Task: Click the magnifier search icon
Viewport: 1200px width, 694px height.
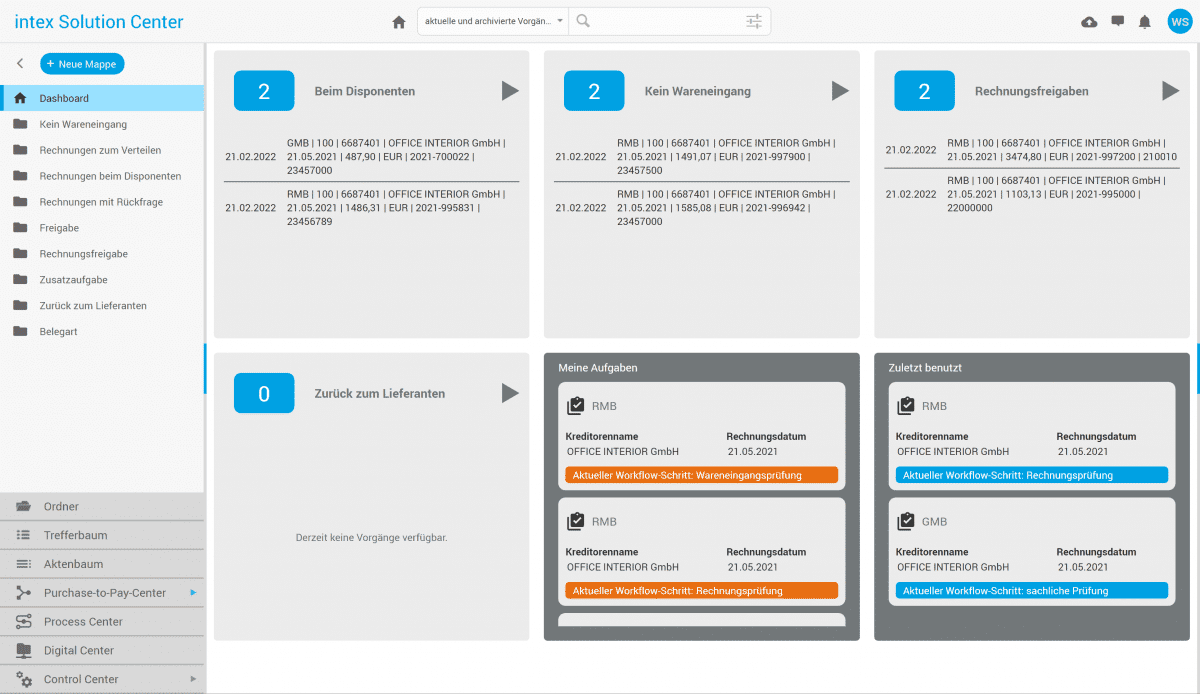Action: 583,21
